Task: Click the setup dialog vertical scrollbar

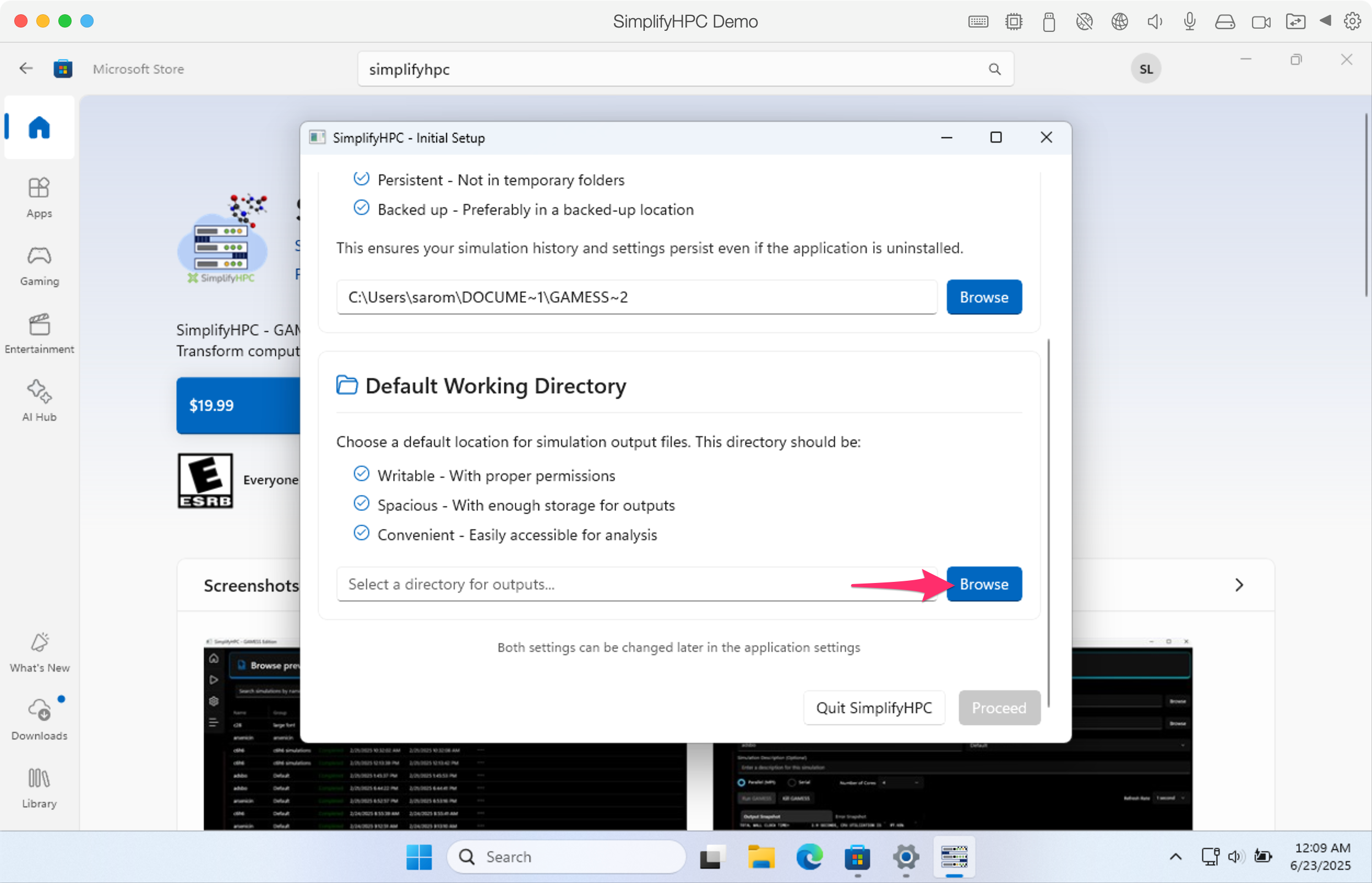Action: (x=1048, y=522)
